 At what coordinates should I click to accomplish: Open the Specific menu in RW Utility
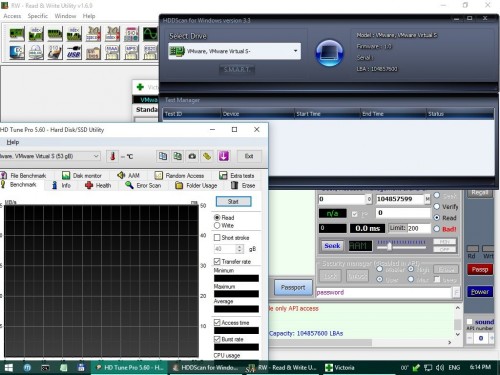[x=37, y=16]
